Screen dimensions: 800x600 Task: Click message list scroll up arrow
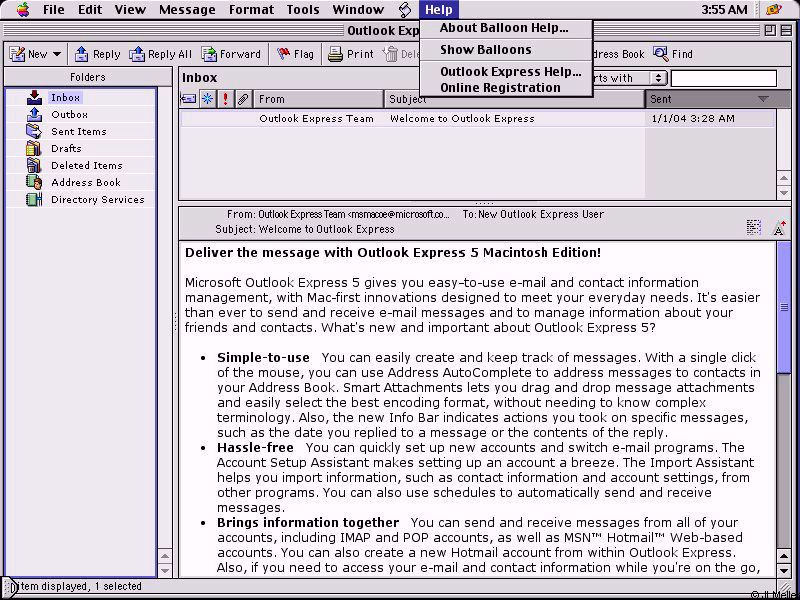[x=784, y=178]
